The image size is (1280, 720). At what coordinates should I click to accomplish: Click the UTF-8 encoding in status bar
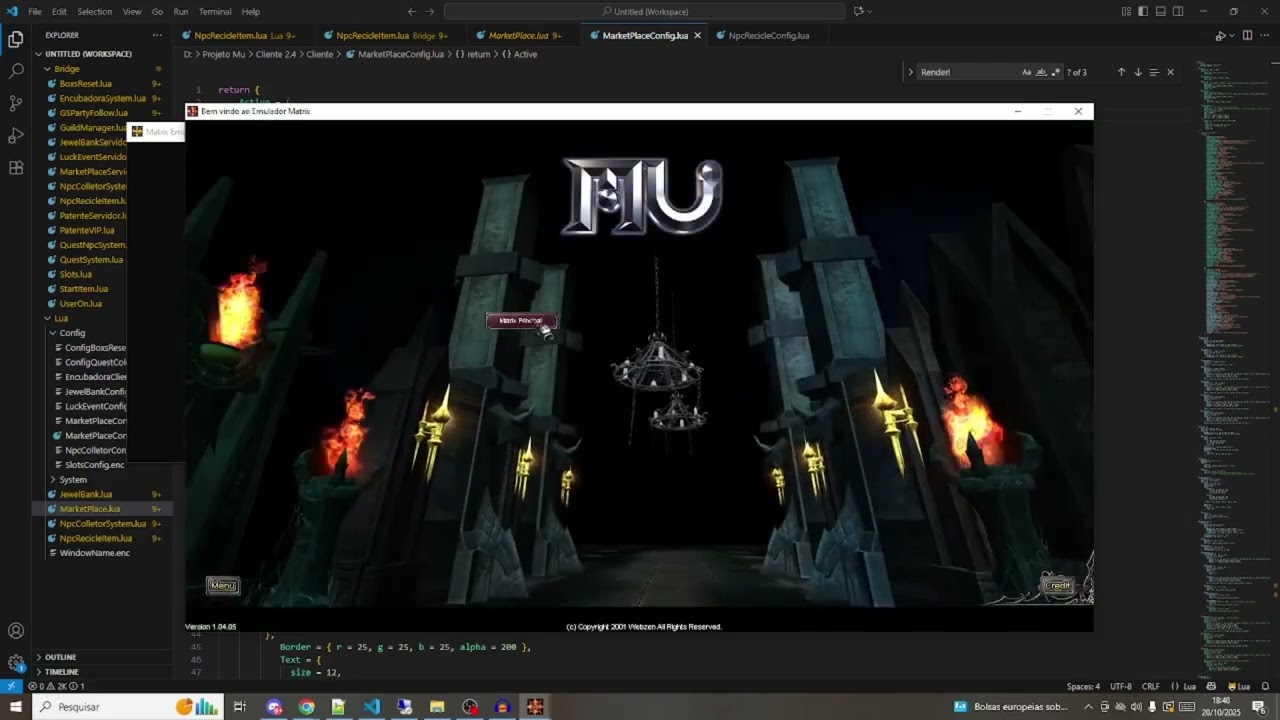coord(1121,687)
